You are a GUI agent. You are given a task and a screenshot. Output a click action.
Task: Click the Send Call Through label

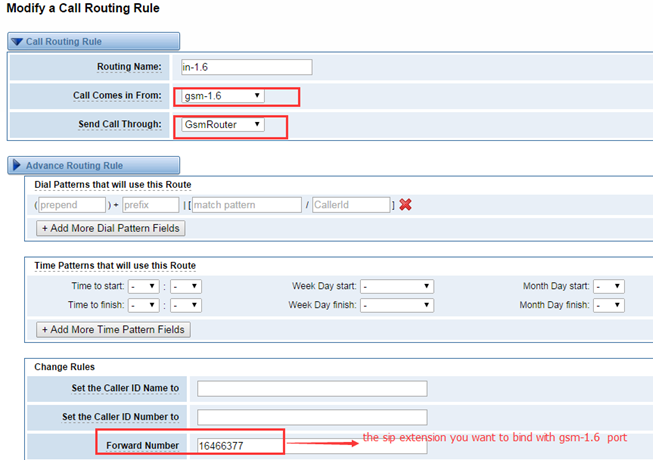click(120, 124)
